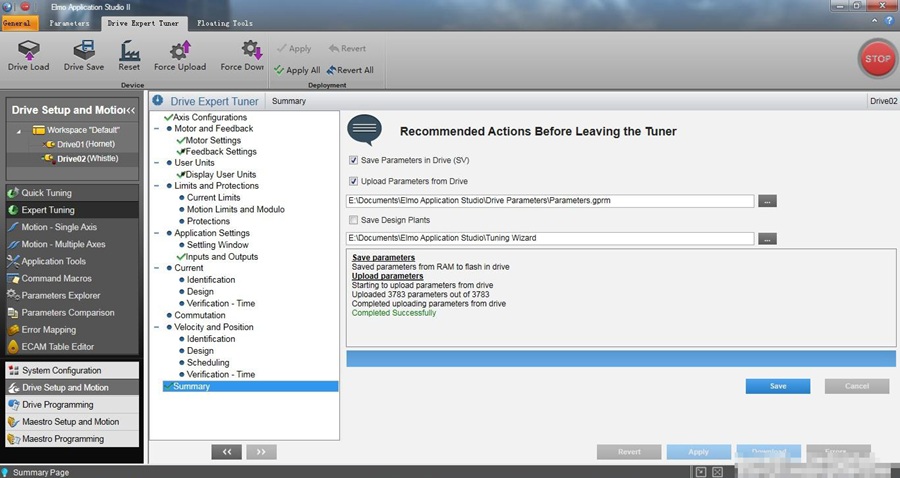This screenshot has width=900, height=478.
Task: Click the blue progress bar
Action: coord(620,358)
